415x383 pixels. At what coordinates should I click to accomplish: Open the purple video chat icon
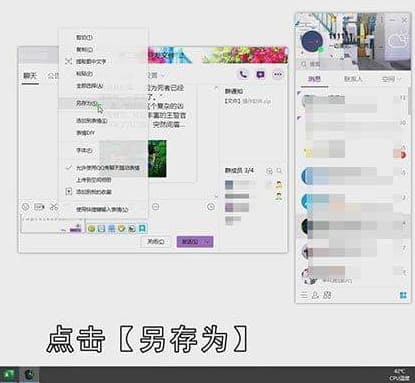pos(260,74)
